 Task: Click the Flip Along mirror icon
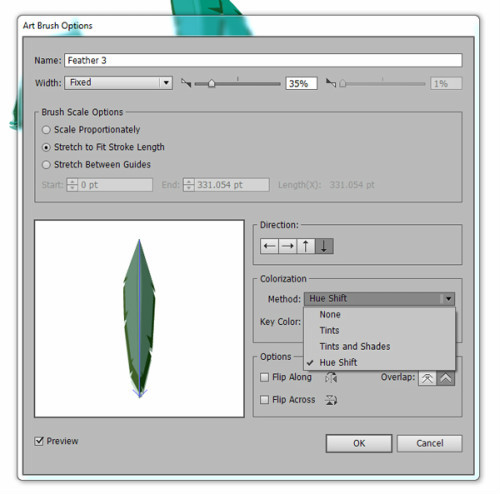[x=331, y=378]
